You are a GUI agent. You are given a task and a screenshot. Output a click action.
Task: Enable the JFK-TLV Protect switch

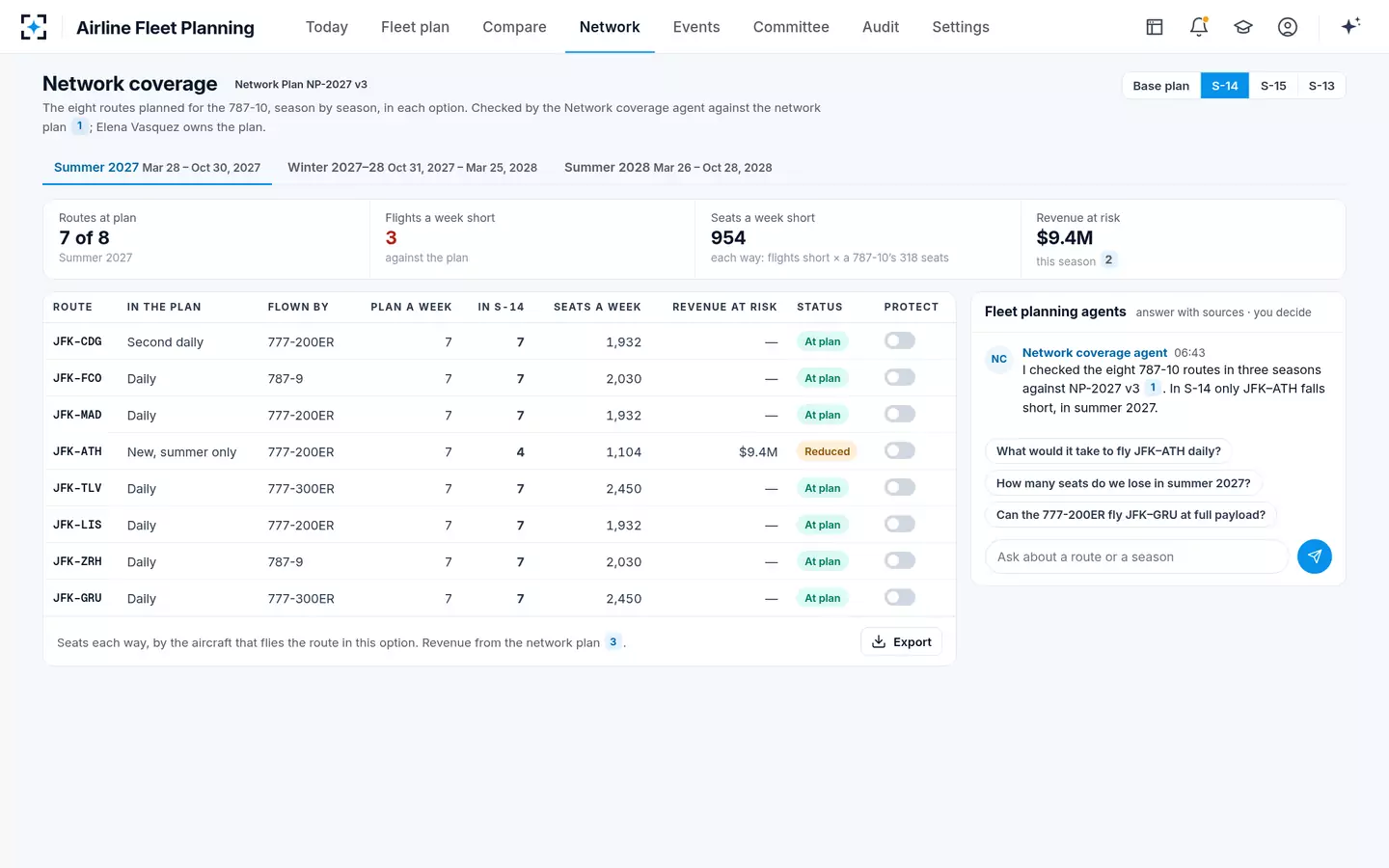pyautogui.click(x=900, y=487)
